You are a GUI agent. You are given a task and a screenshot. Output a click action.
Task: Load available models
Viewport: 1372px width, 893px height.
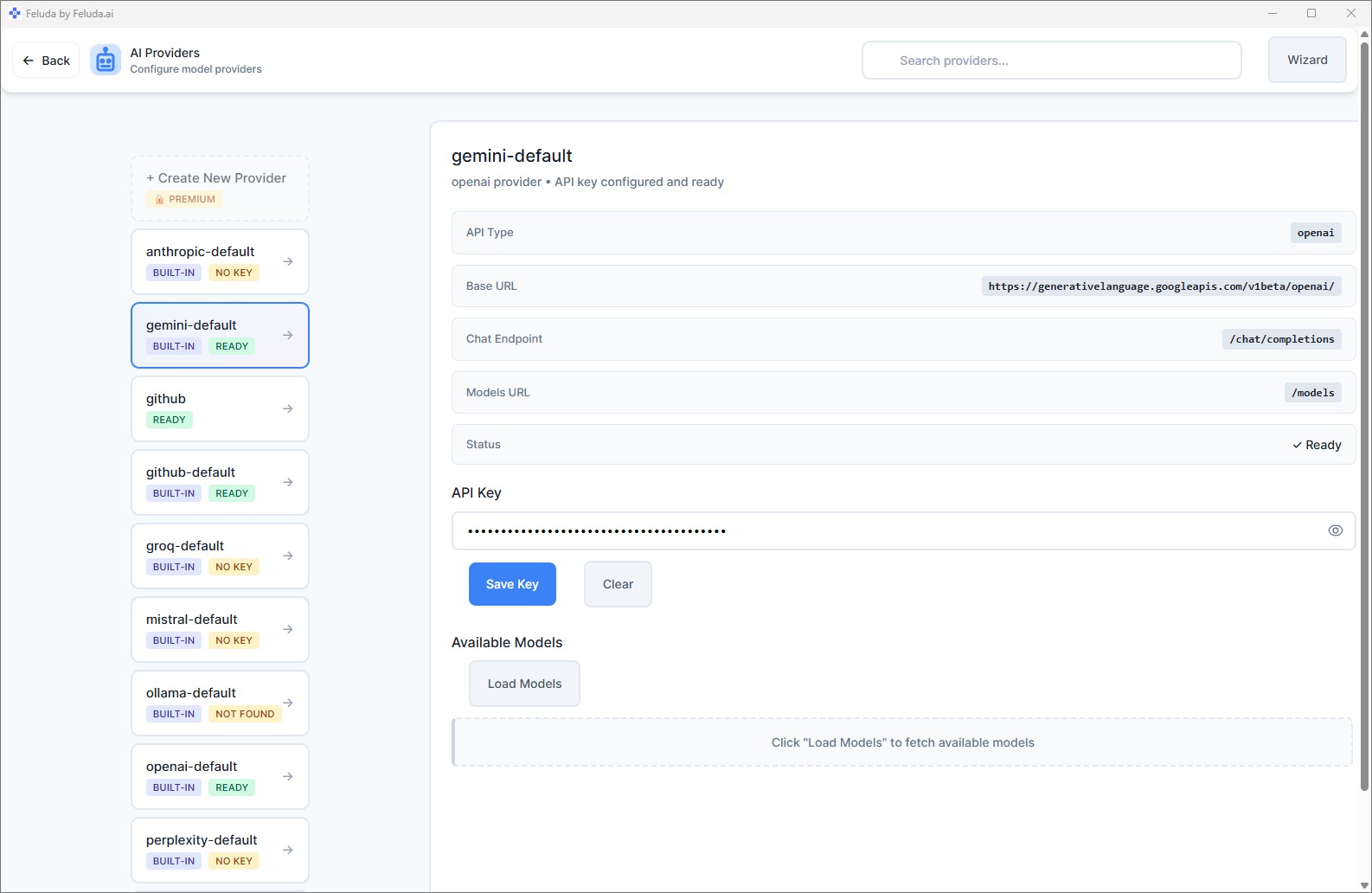click(x=524, y=684)
